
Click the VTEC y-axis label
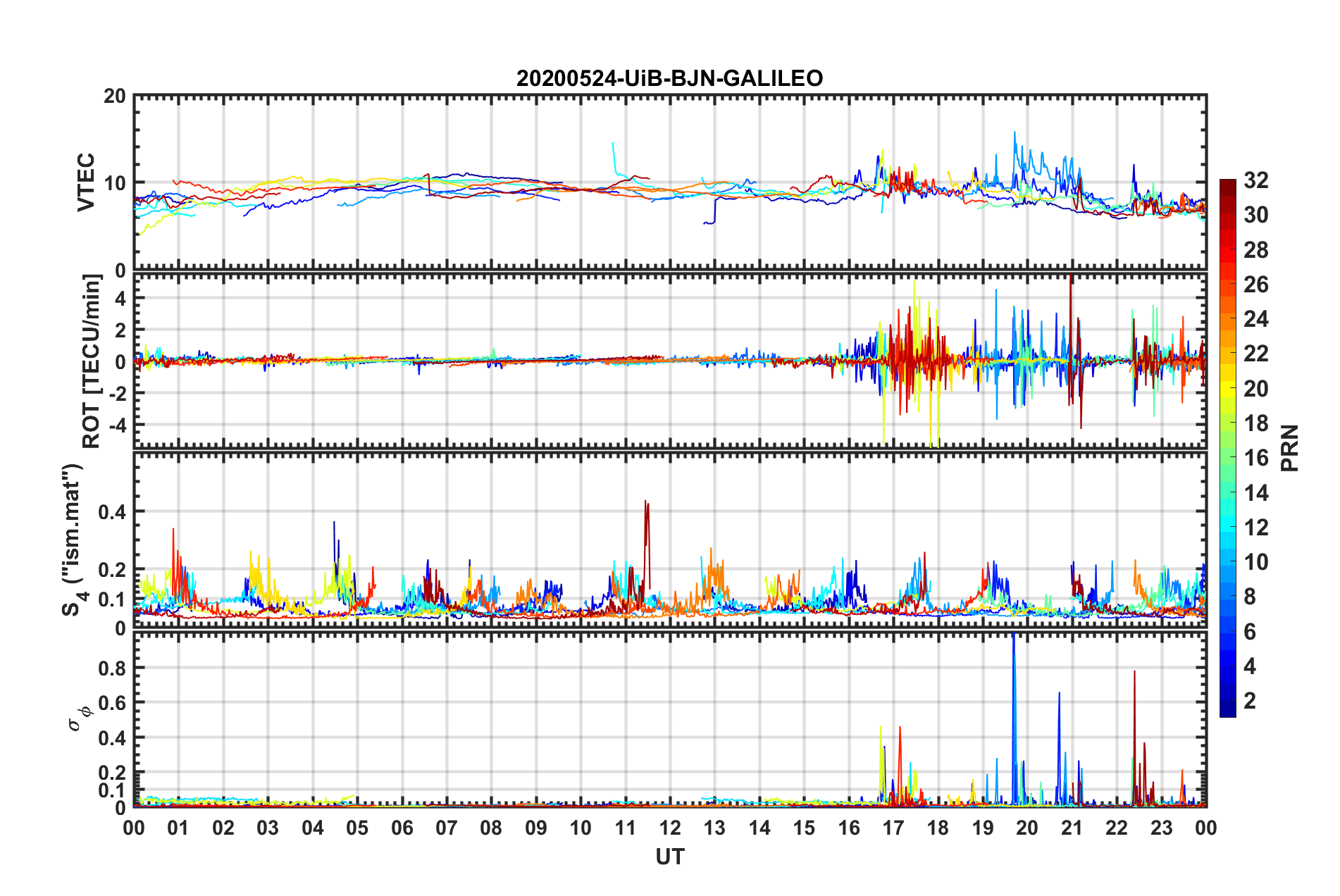pyautogui.click(x=86, y=182)
